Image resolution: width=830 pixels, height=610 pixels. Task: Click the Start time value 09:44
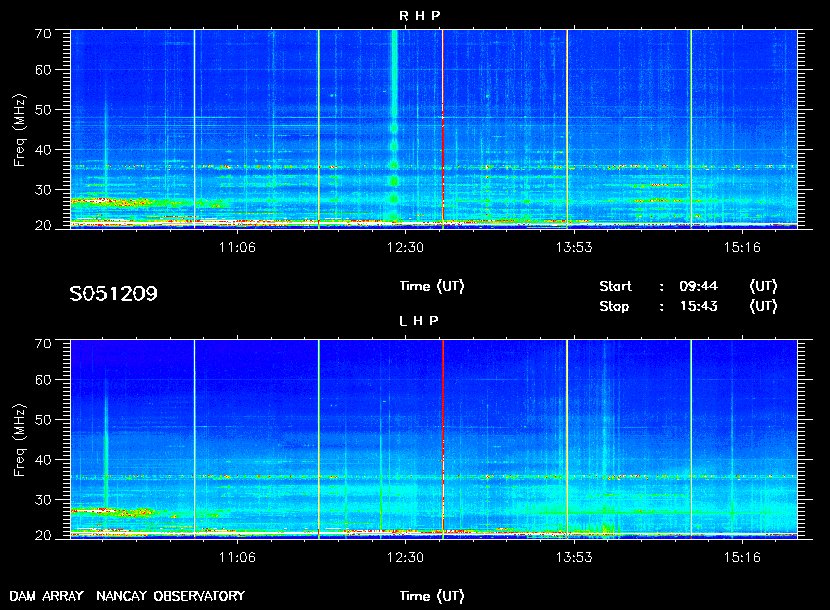pyautogui.click(x=698, y=286)
